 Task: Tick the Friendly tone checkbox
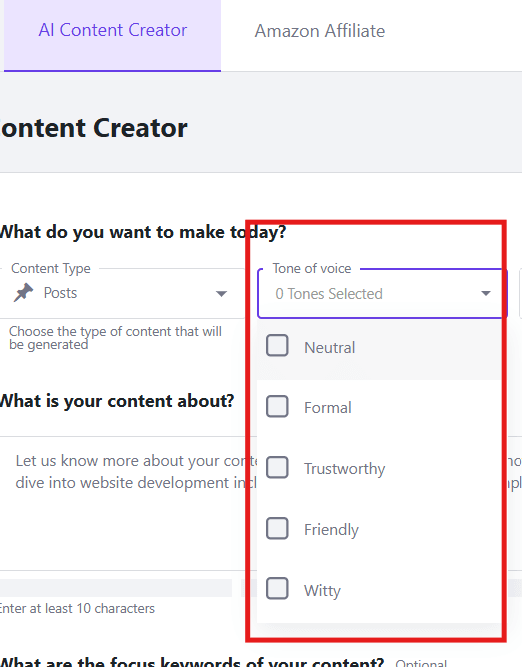coord(277,528)
